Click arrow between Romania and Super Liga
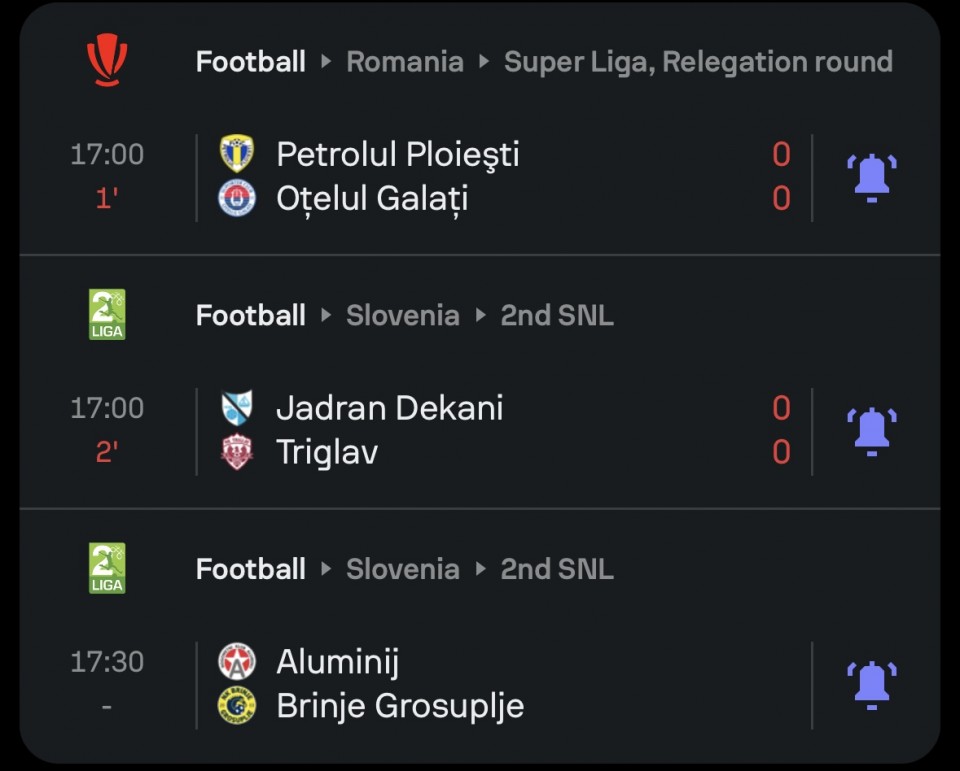Viewport: 960px width, 771px height. [x=484, y=61]
